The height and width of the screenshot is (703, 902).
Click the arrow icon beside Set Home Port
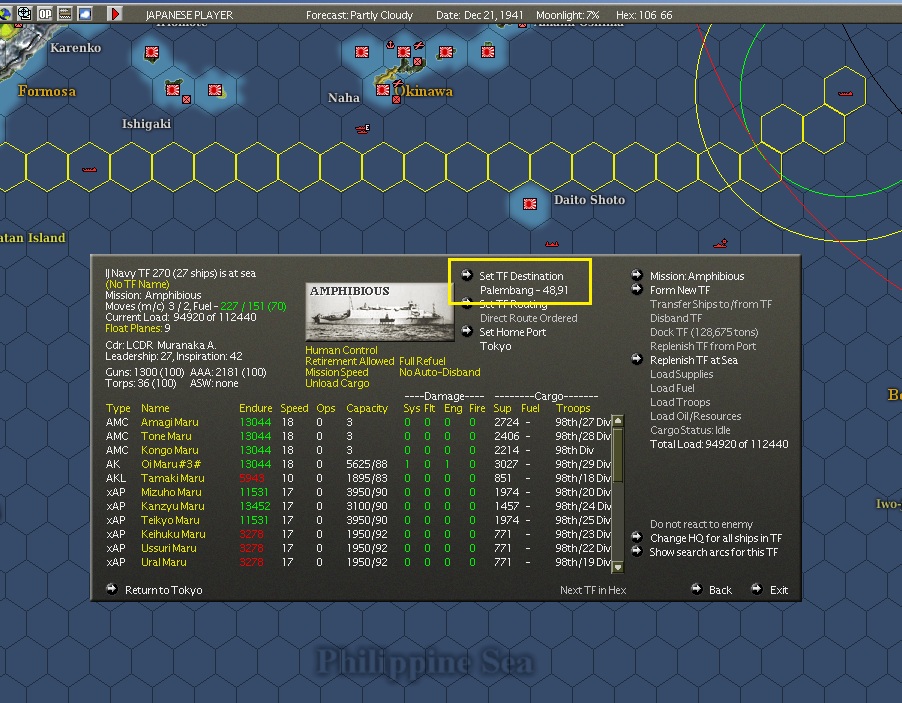point(467,331)
